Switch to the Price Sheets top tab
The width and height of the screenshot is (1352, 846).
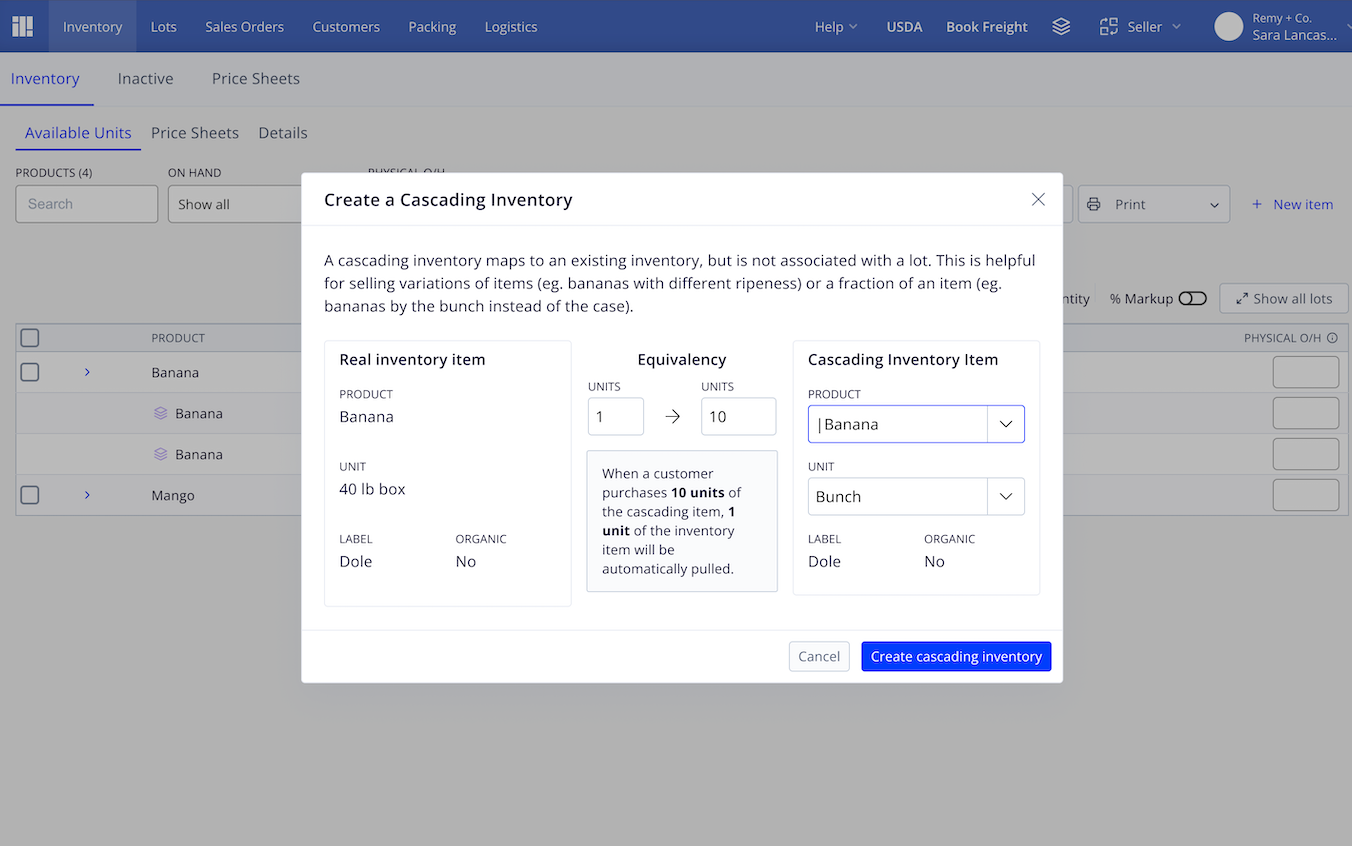click(255, 78)
